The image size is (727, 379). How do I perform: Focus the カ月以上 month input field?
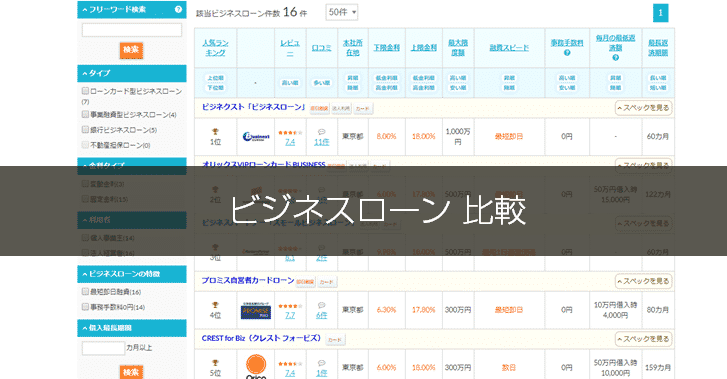point(103,348)
